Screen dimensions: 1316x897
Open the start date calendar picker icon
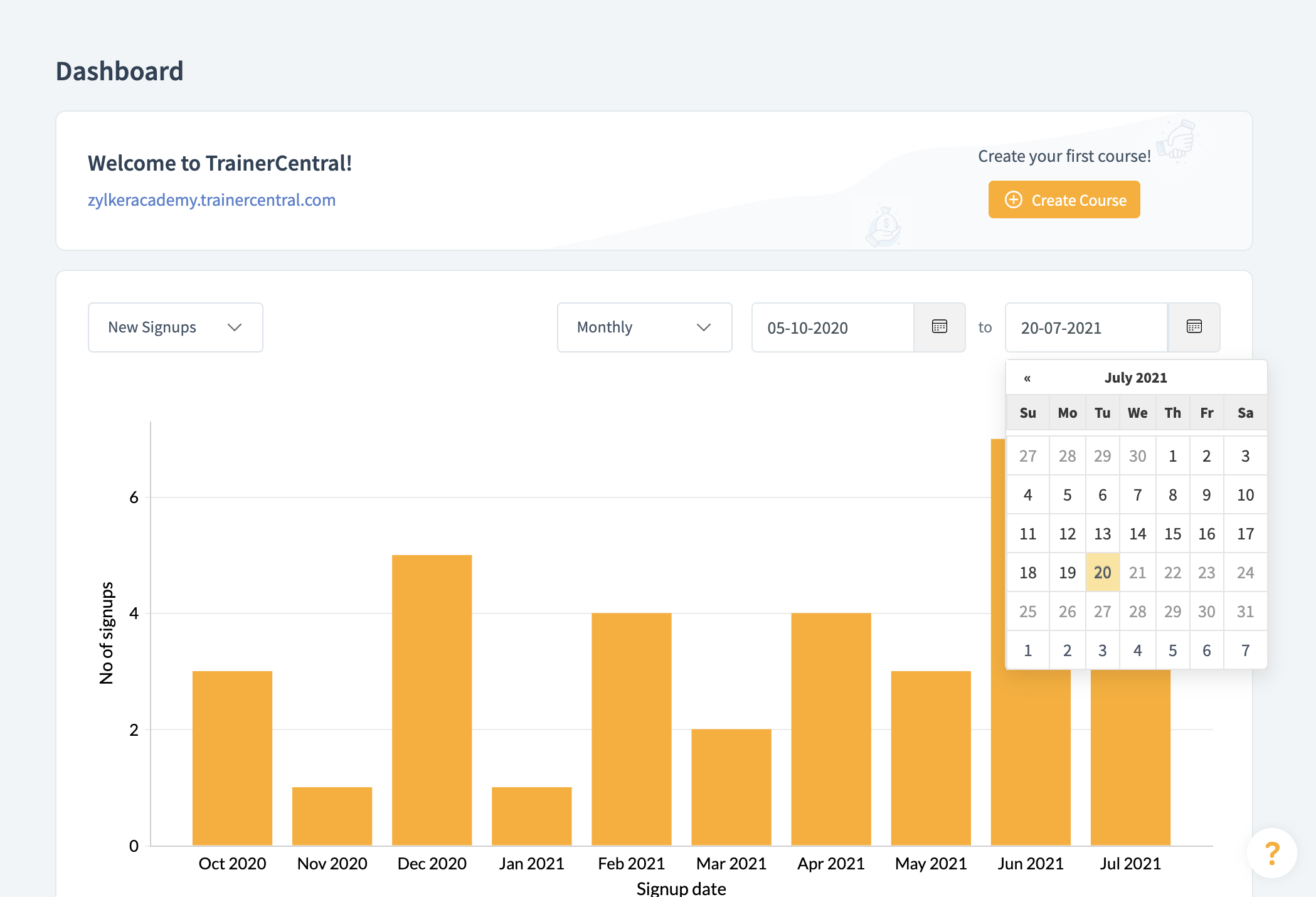pos(939,327)
